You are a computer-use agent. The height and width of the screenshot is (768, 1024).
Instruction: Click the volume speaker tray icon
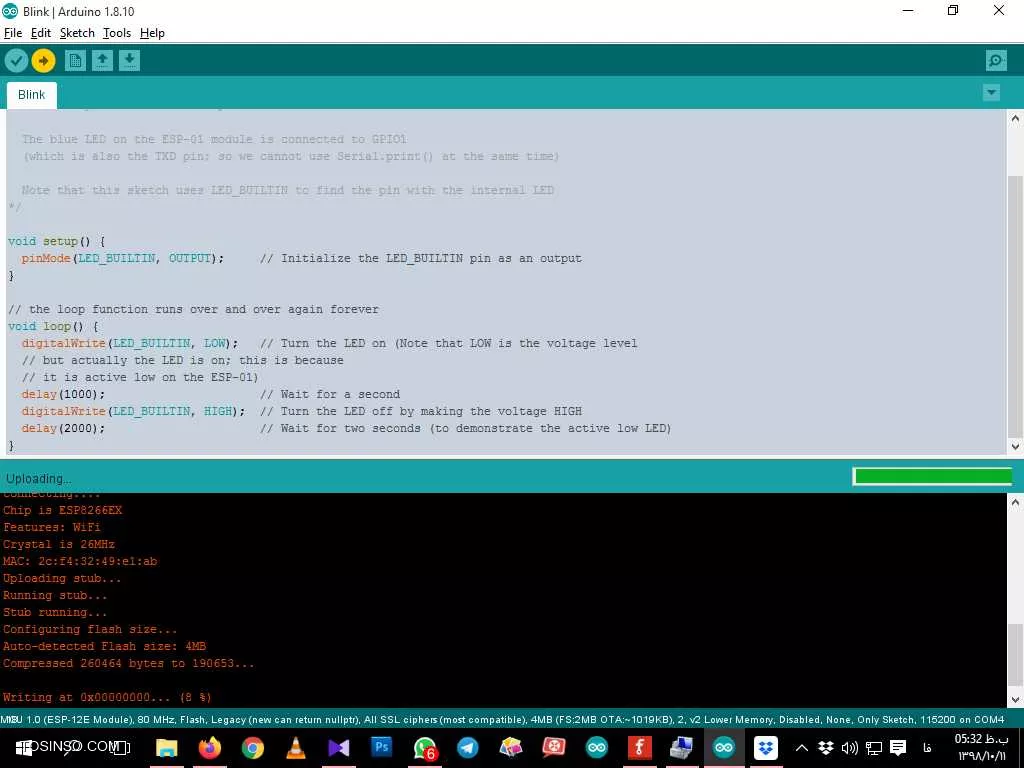[850, 748]
